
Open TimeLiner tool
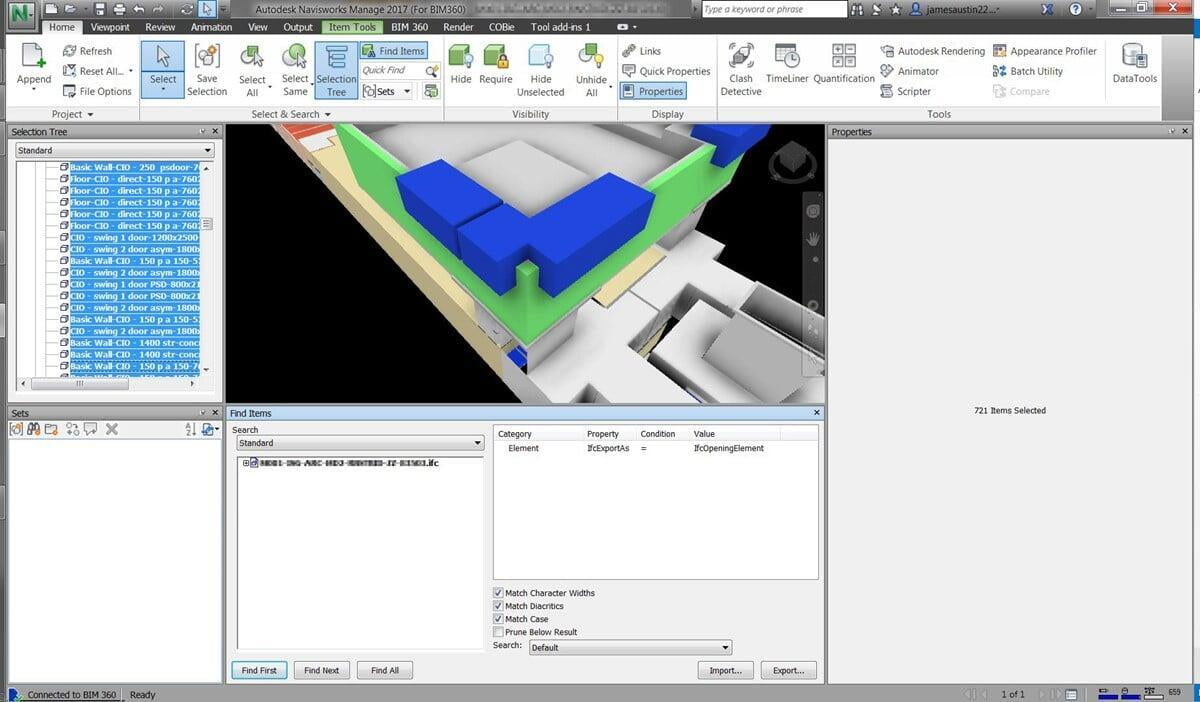coord(787,64)
